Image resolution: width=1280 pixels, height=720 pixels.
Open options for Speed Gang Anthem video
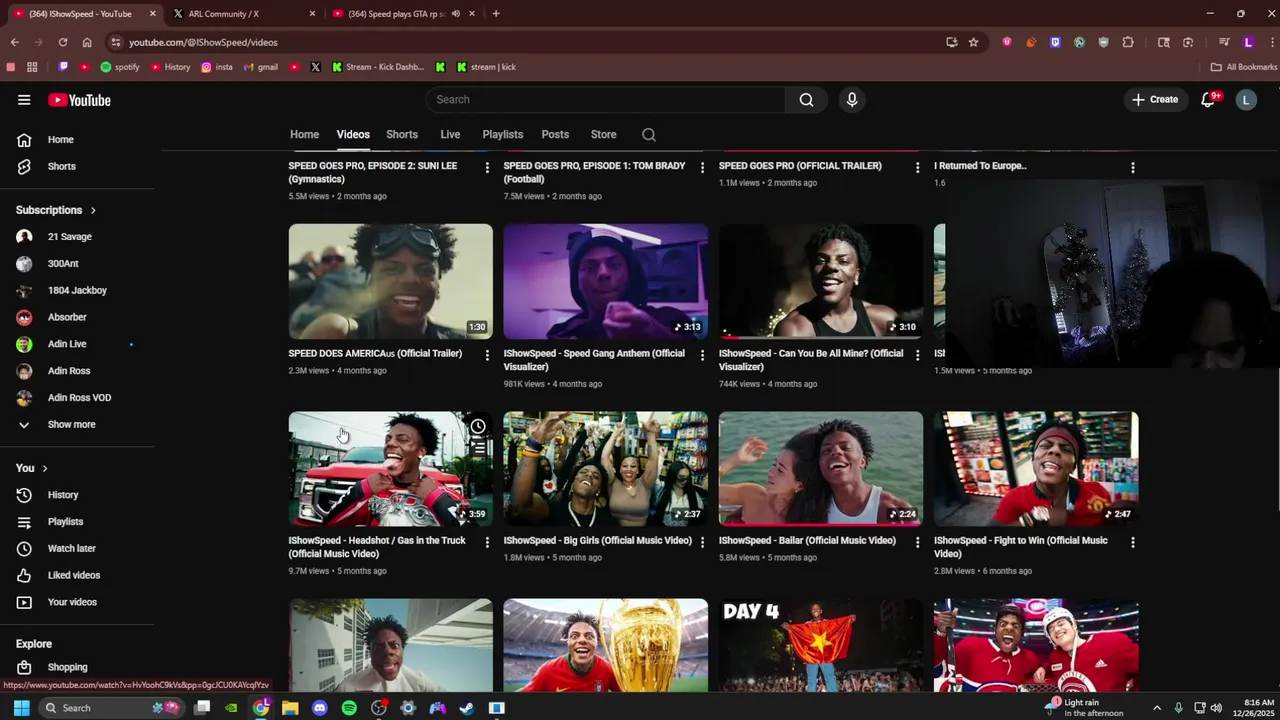tap(702, 355)
